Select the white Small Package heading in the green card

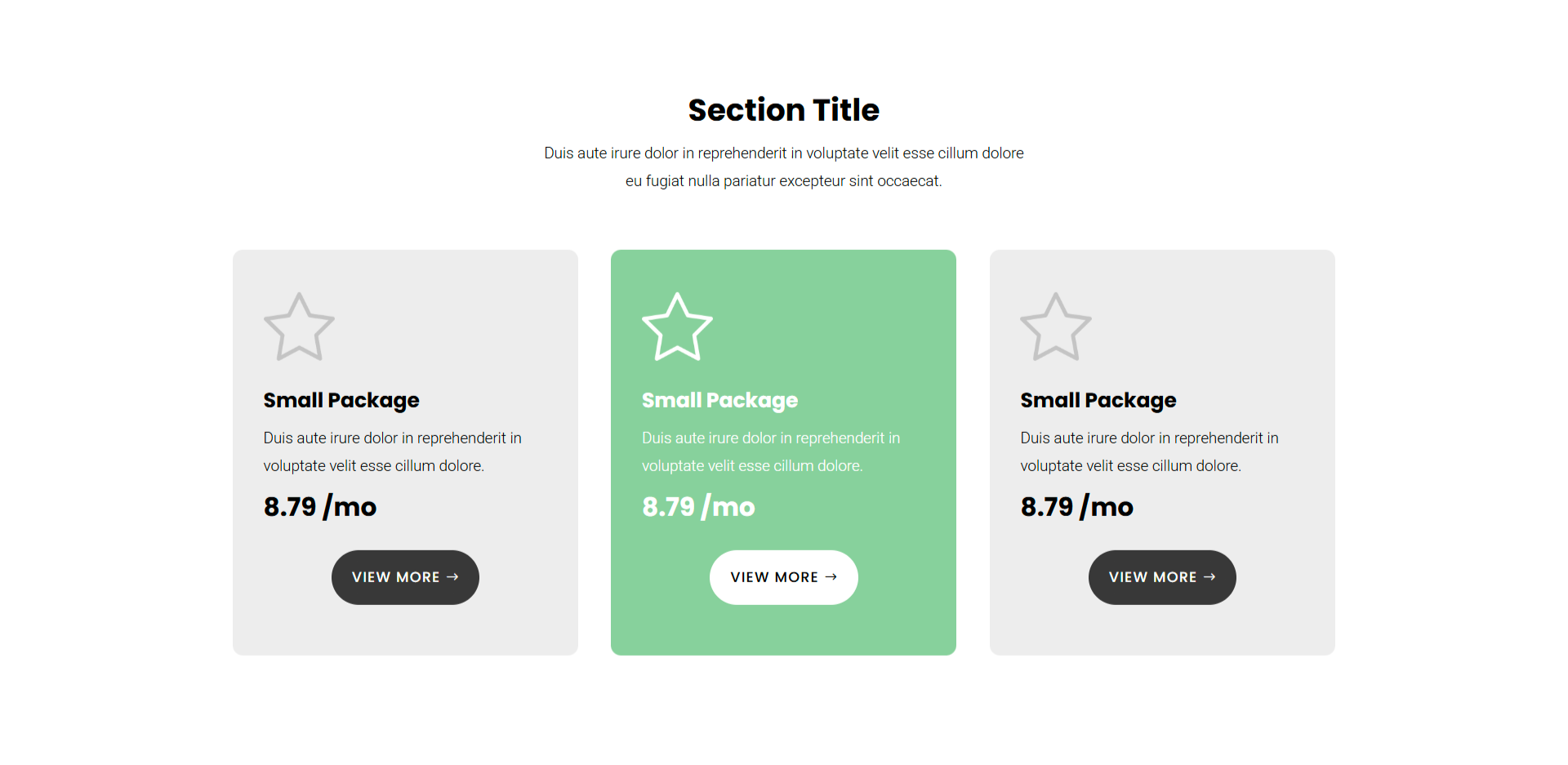[x=719, y=400]
